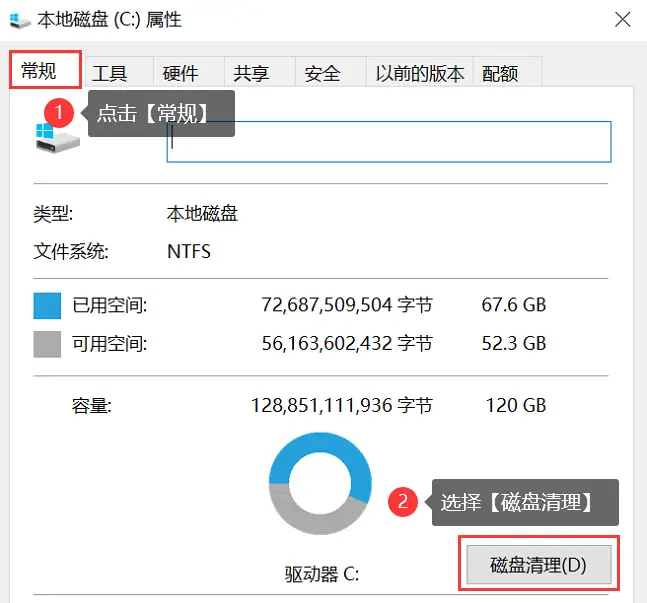Click the 容量 label
This screenshot has height=603, width=647.
tap(91, 406)
